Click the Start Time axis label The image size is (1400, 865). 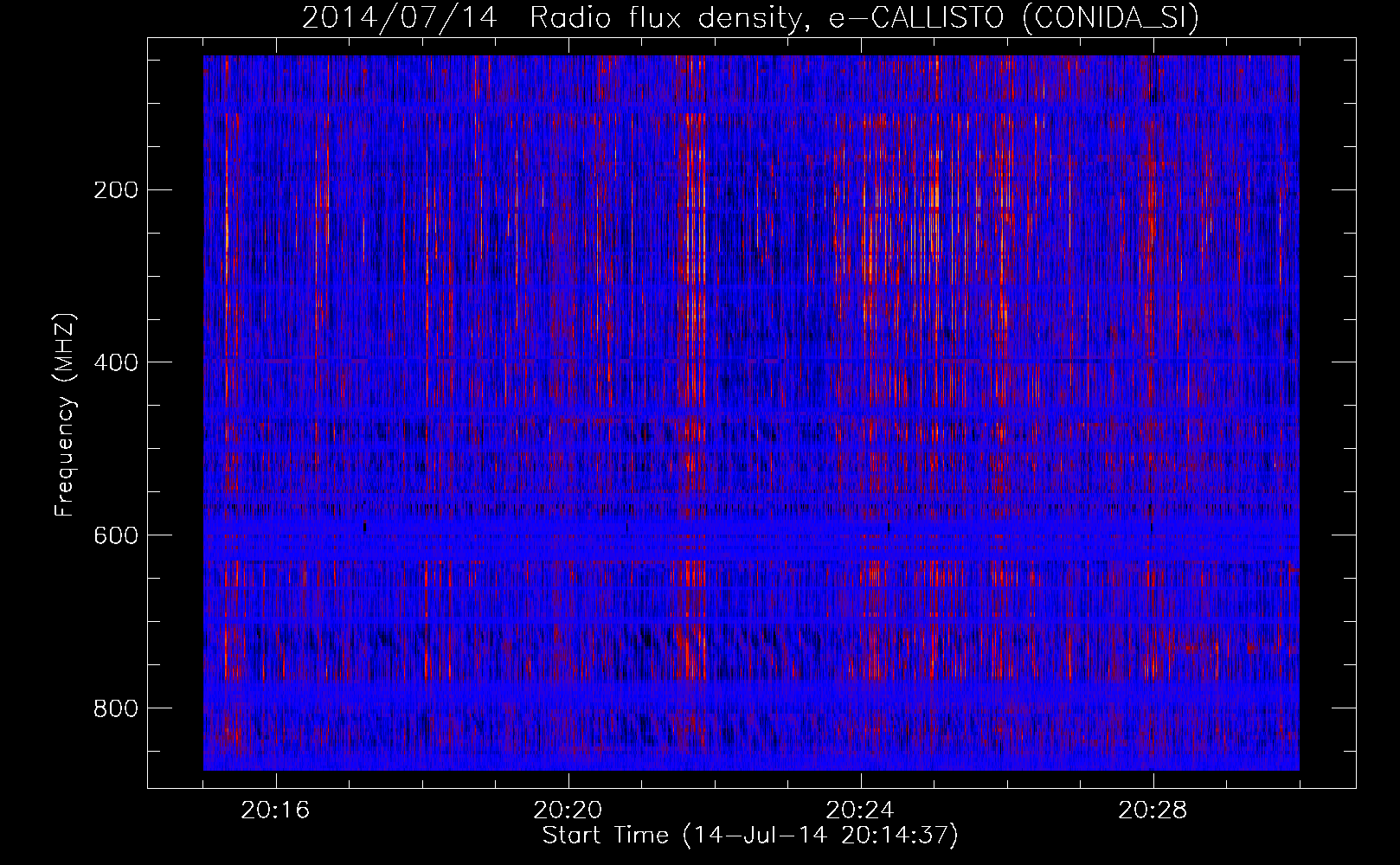[x=750, y=836]
